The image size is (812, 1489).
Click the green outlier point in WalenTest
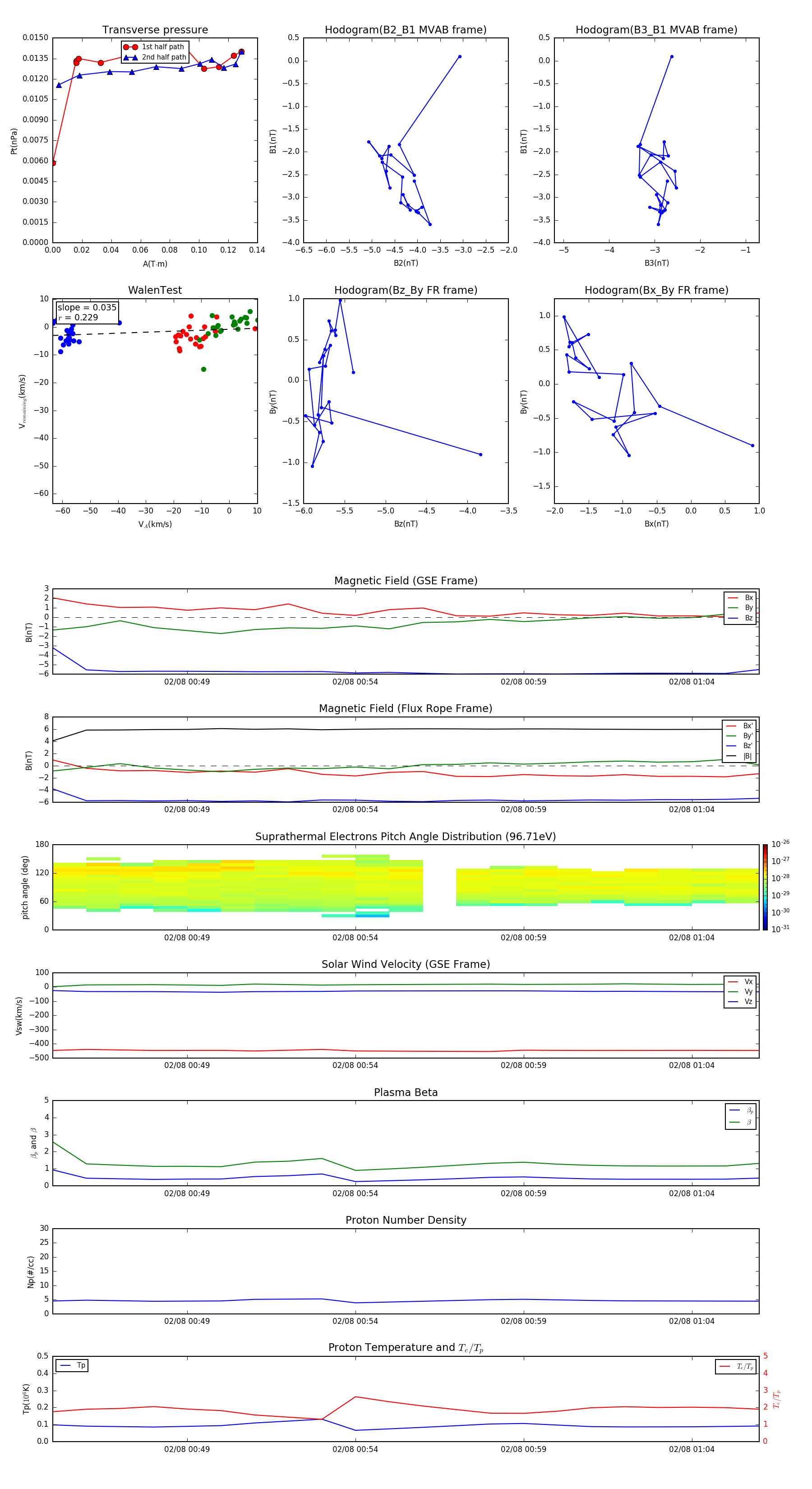point(203,370)
